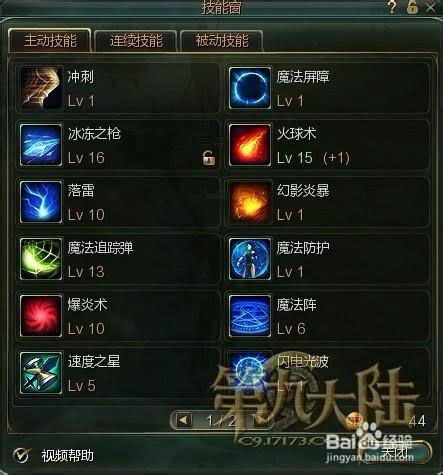Screen dimensions: 443x475
Task: Open the question mark help button
Action: (x=392, y=7)
